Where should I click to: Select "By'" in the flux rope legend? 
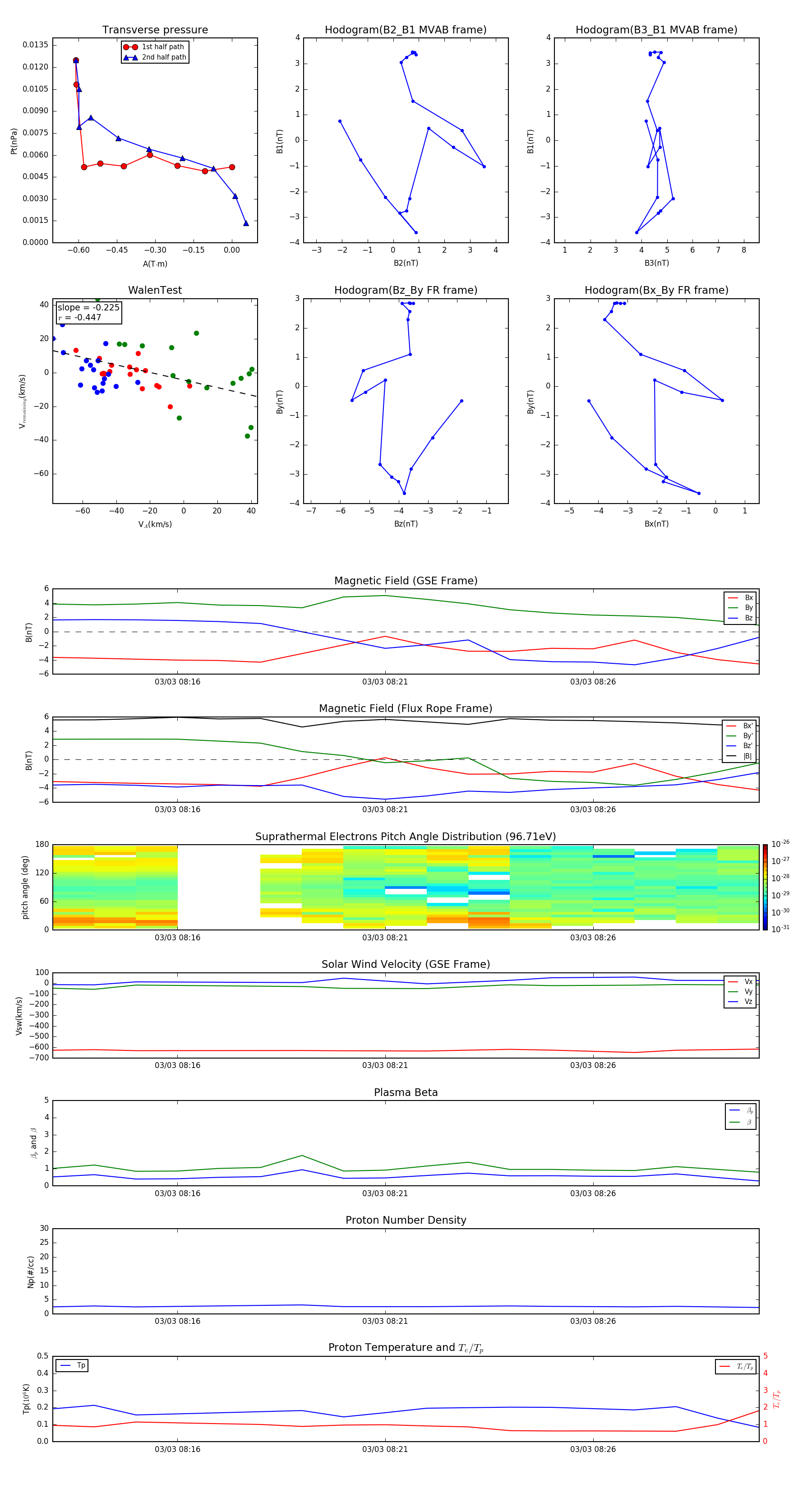740,736
